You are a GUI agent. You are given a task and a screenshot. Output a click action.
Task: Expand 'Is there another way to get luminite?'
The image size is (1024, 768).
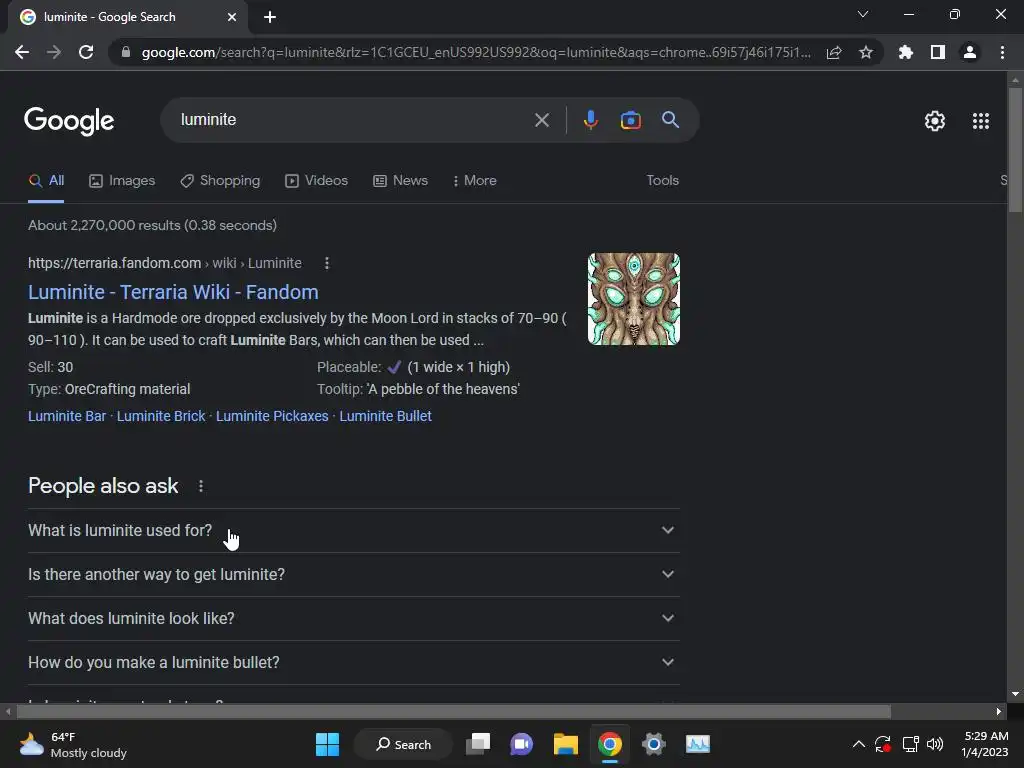coord(353,575)
